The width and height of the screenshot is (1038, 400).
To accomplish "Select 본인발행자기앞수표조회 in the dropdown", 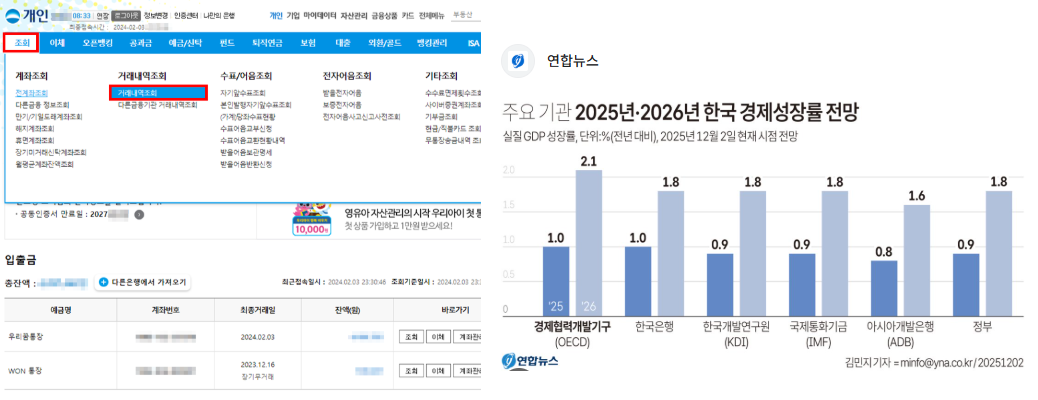I will point(256,105).
